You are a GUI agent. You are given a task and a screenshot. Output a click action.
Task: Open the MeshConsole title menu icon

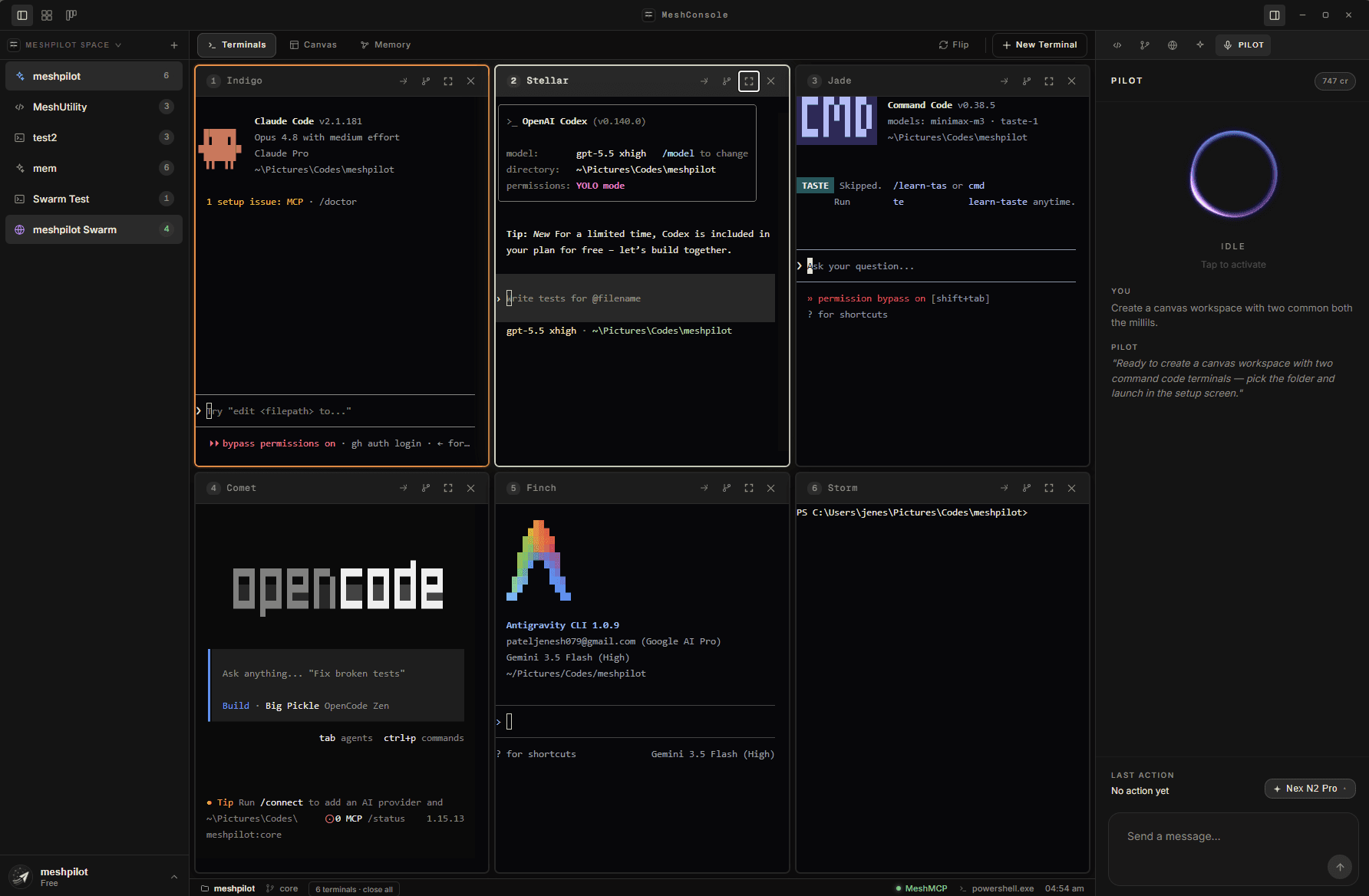tap(648, 15)
